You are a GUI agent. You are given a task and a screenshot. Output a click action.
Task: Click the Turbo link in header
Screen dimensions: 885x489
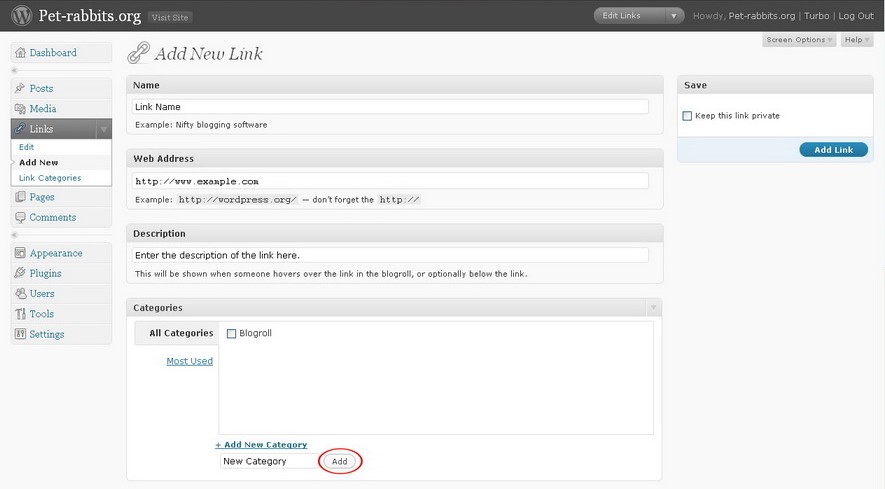(817, 16)
